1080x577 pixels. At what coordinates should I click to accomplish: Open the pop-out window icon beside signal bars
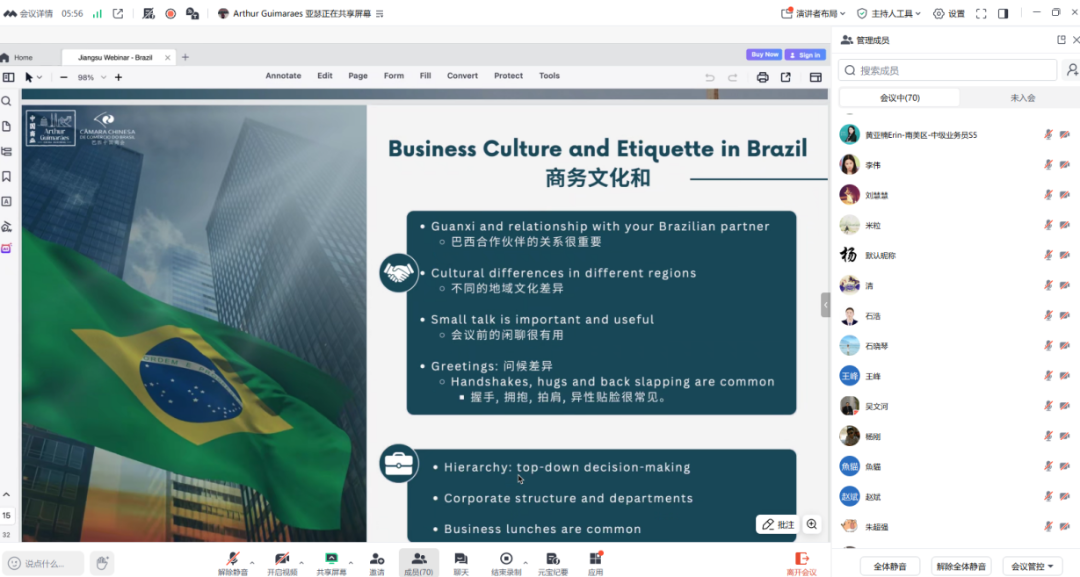118,13
